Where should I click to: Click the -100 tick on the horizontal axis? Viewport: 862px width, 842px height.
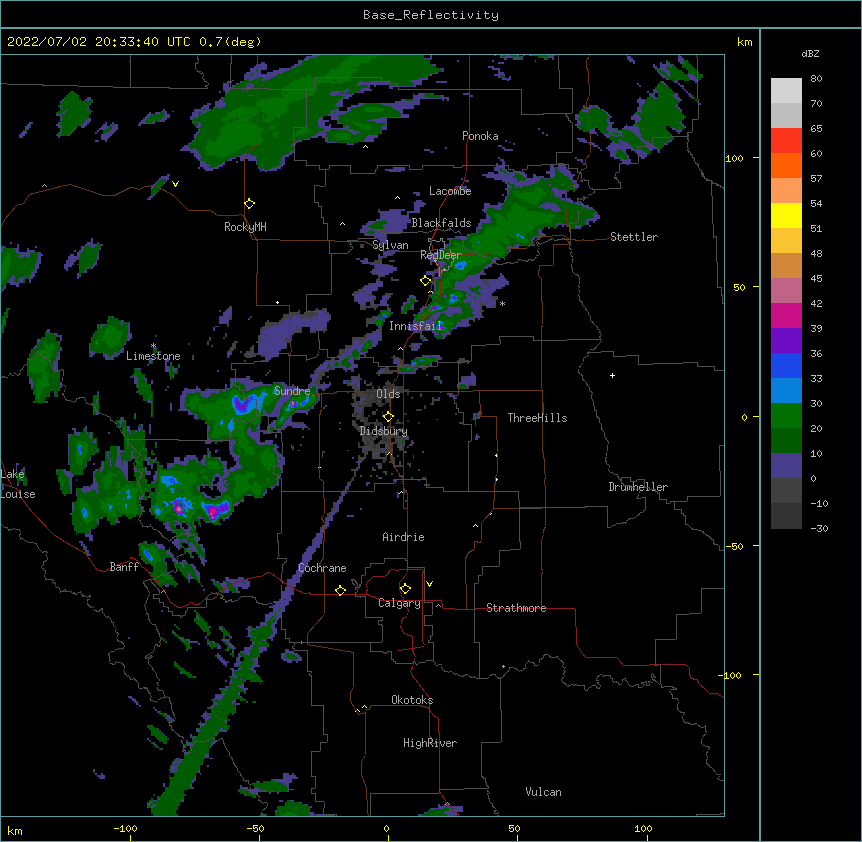click(x=125, y=828)
